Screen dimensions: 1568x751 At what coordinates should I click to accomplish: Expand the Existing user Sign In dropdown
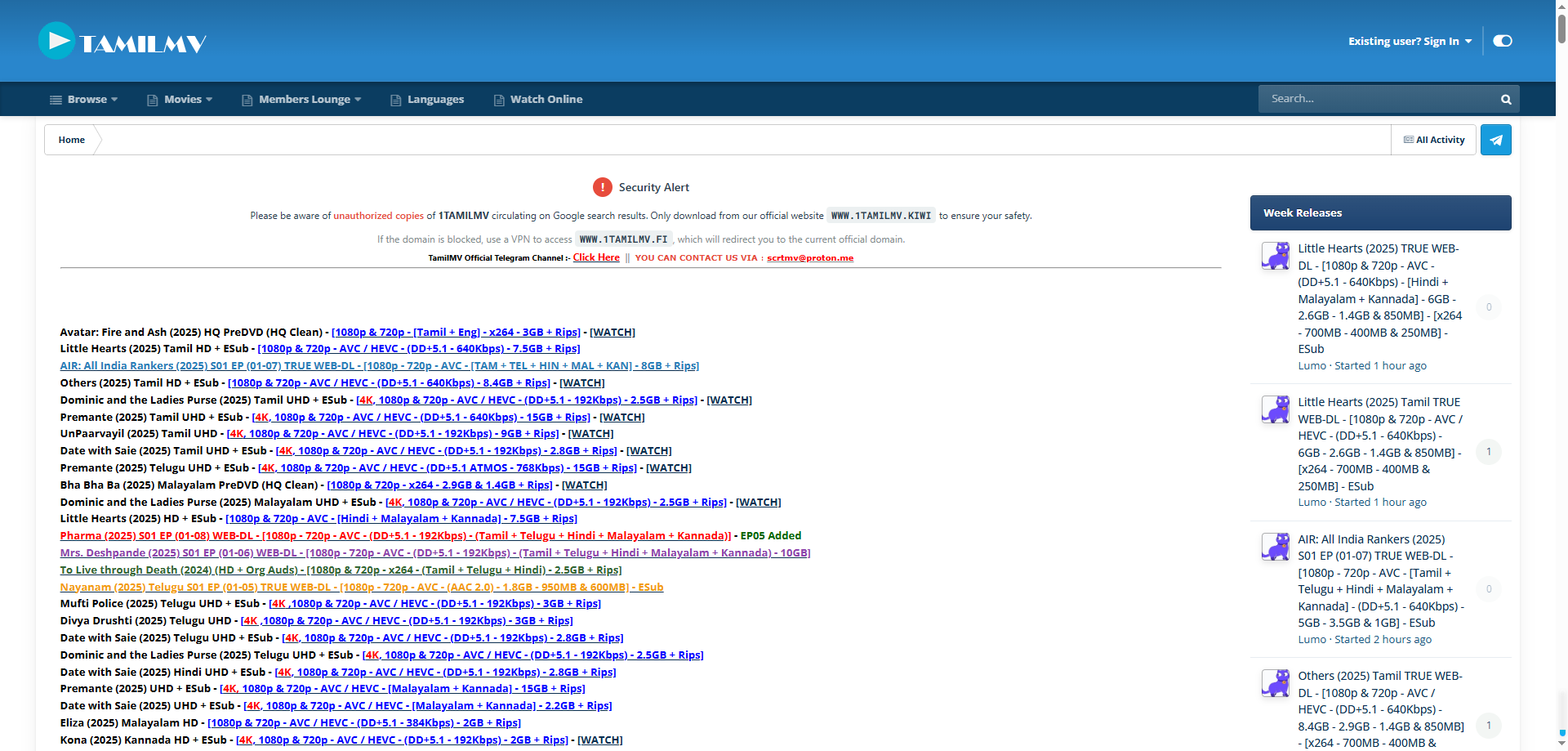[x=1409, y=40]
